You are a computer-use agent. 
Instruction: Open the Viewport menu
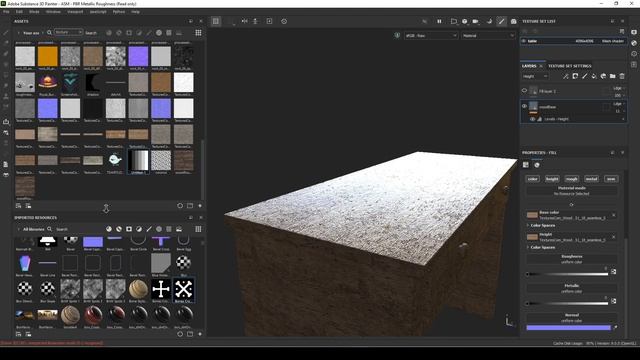75,12
